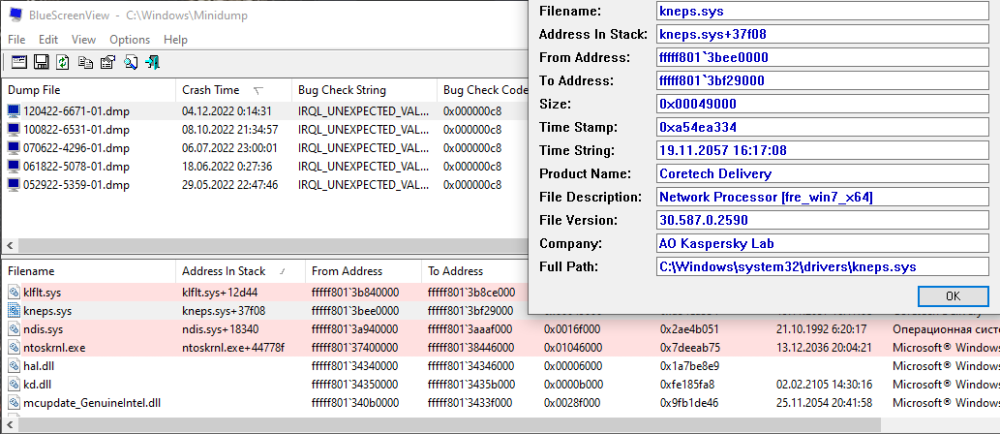Click the Exit door toolbar icon
This screenshot has height=434, width=1000.
(153, 62)
